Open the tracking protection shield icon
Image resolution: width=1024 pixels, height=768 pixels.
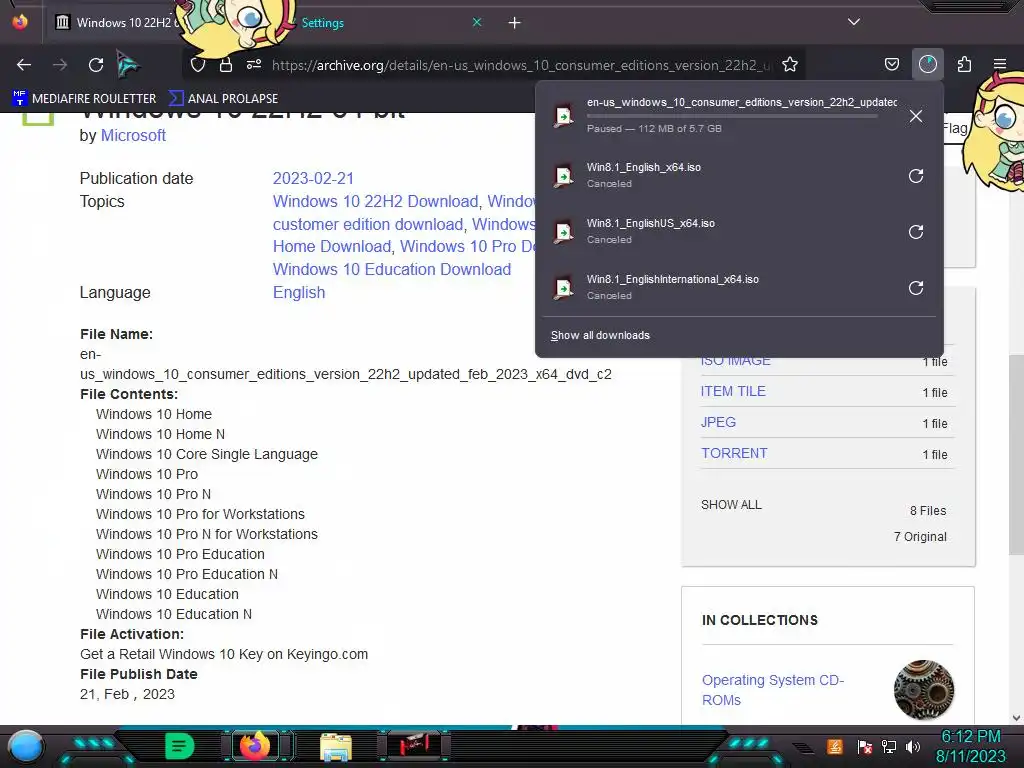point(198,65)
